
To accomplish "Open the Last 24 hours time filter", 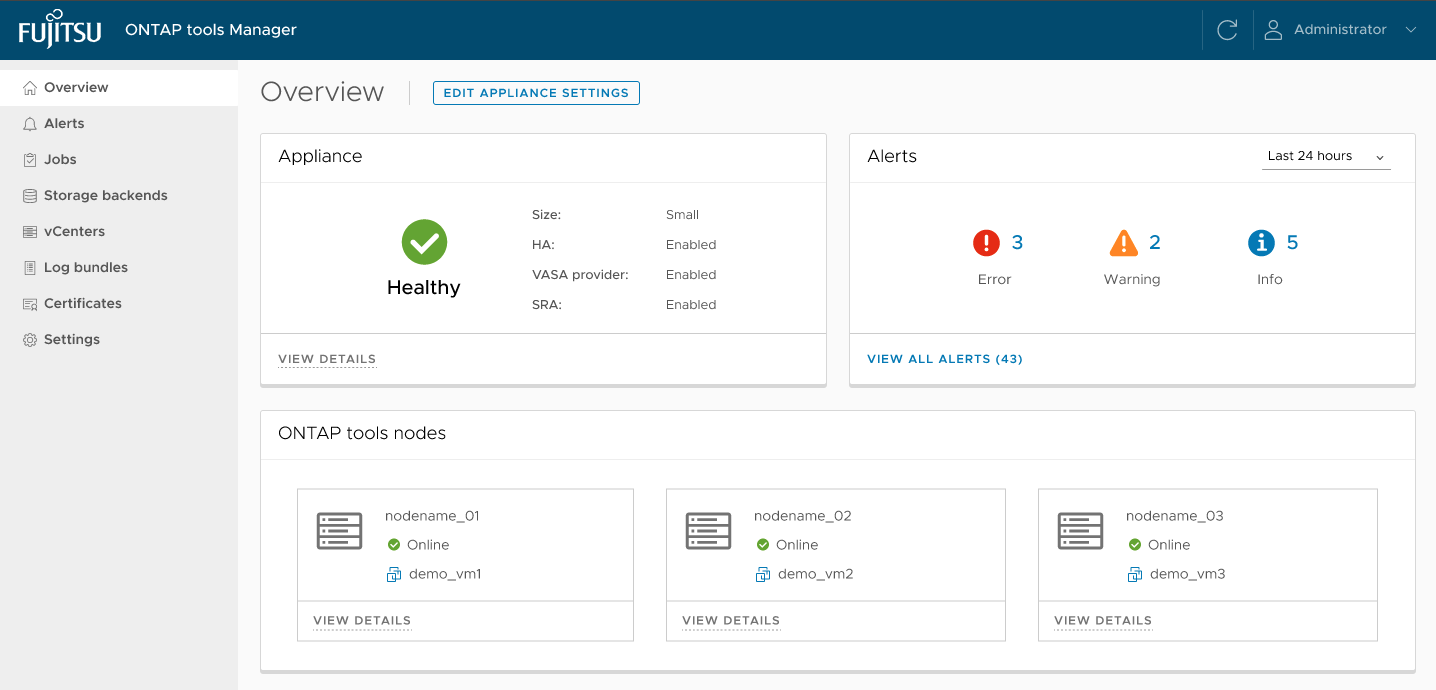I will pos(1326,156).
